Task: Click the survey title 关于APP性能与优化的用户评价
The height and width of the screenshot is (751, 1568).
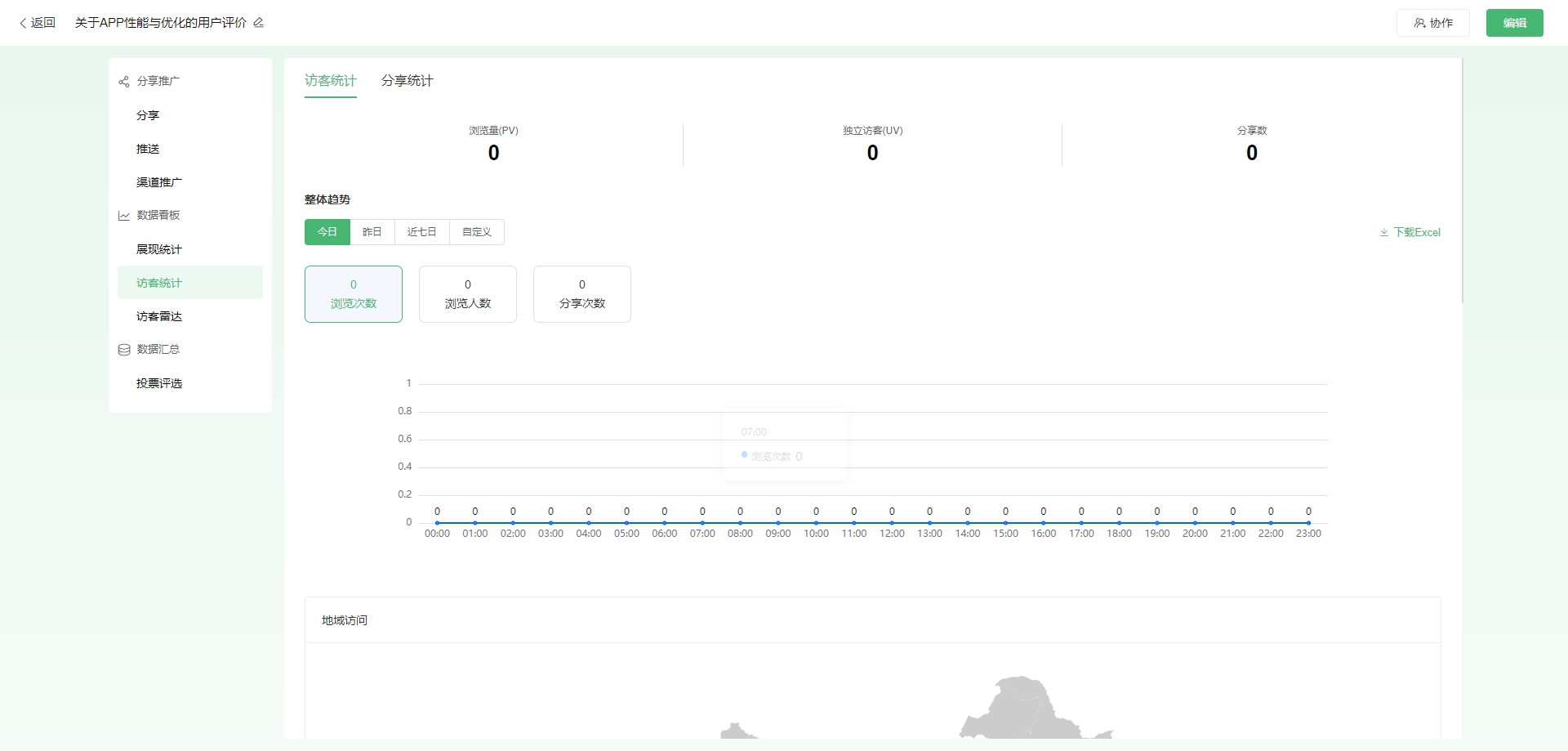Action: 161,23
